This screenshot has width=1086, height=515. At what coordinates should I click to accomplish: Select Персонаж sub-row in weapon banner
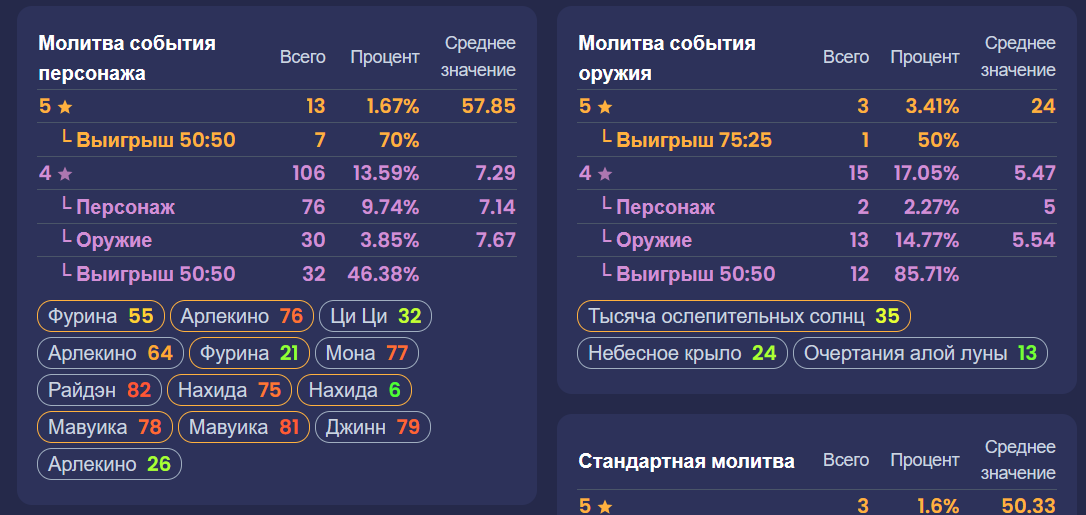[x=817, y=207]
